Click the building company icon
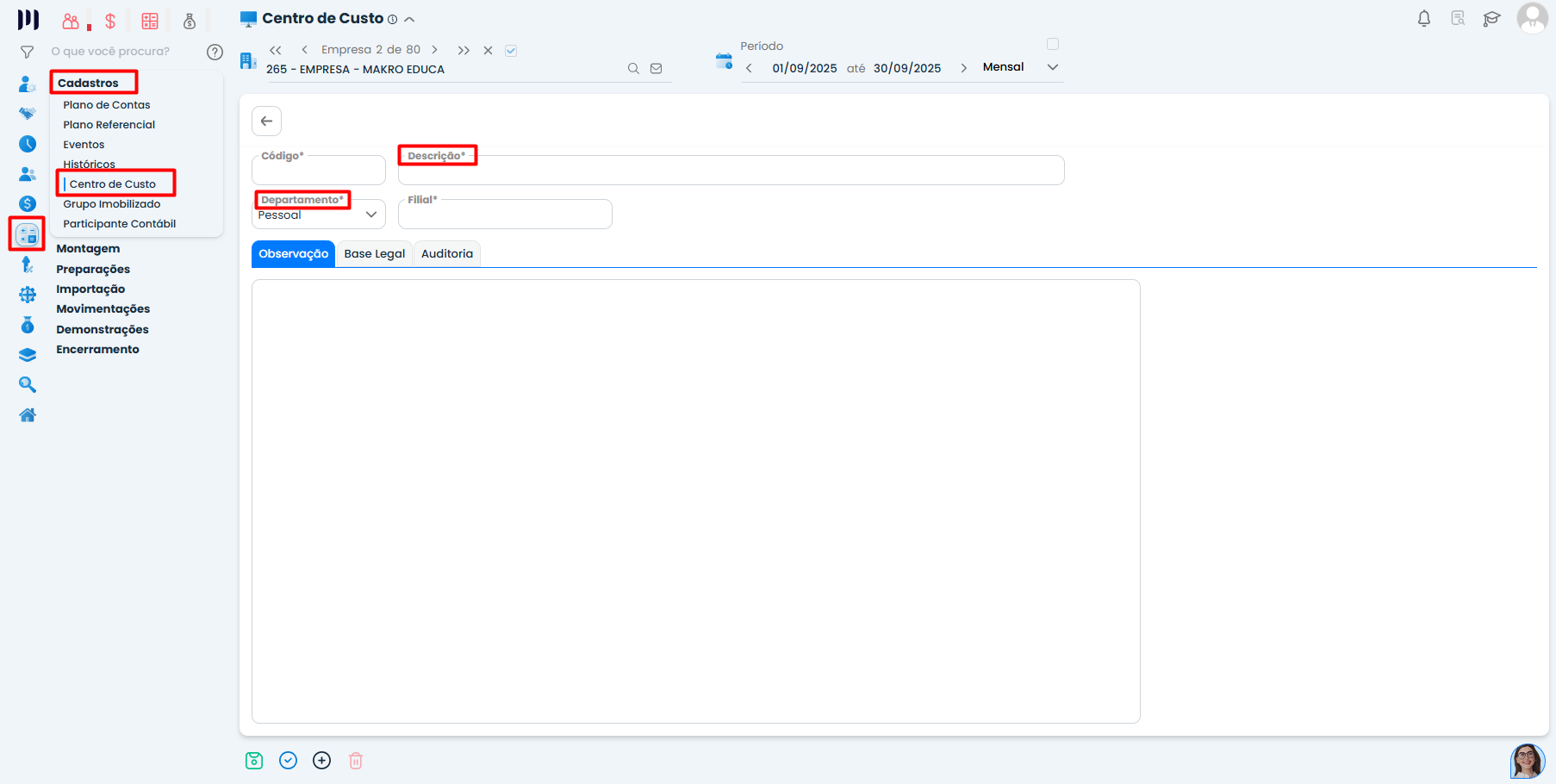Image resolution: width=1556 pixels, height=784 pixels. (248, 60)
